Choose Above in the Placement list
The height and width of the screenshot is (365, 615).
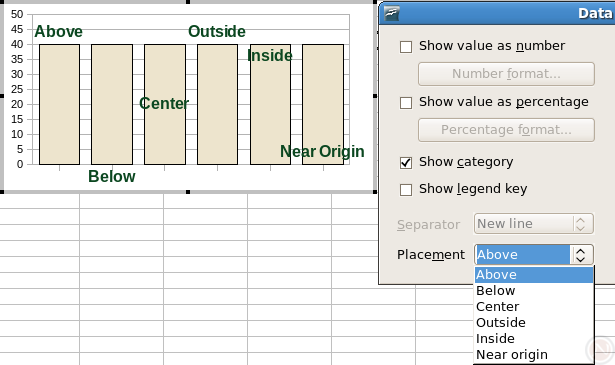click(x=534, y=275)
